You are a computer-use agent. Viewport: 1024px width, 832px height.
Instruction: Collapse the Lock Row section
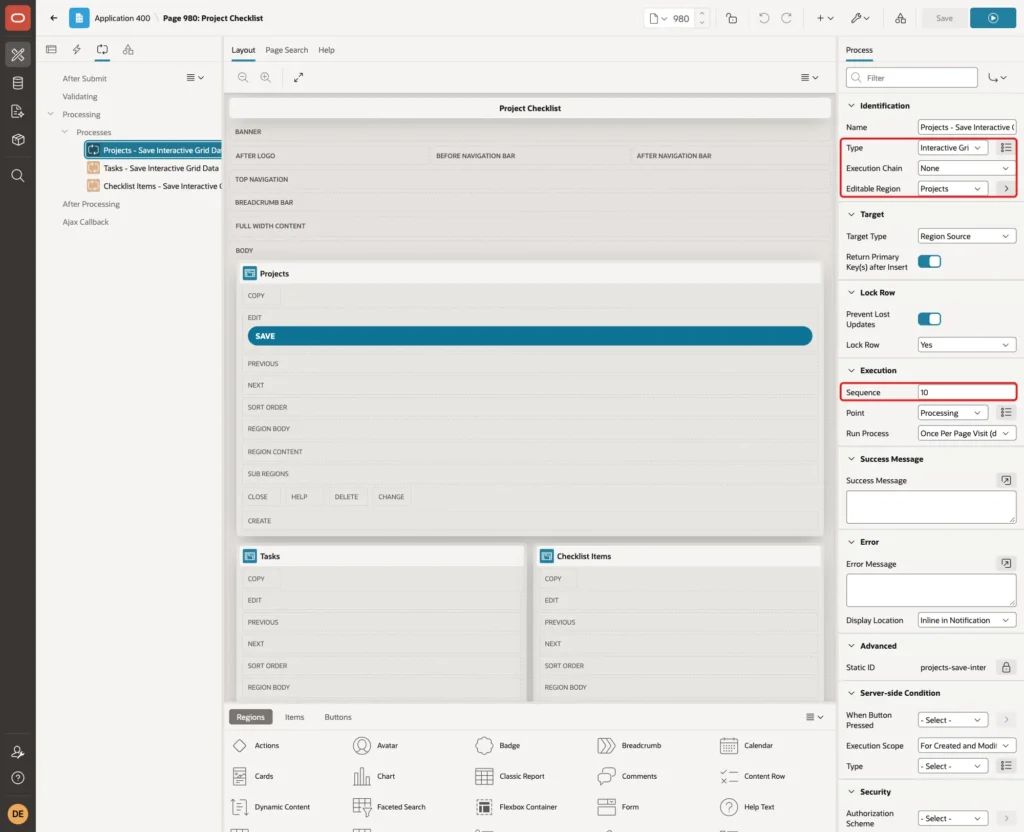click(x=851, y=293)
